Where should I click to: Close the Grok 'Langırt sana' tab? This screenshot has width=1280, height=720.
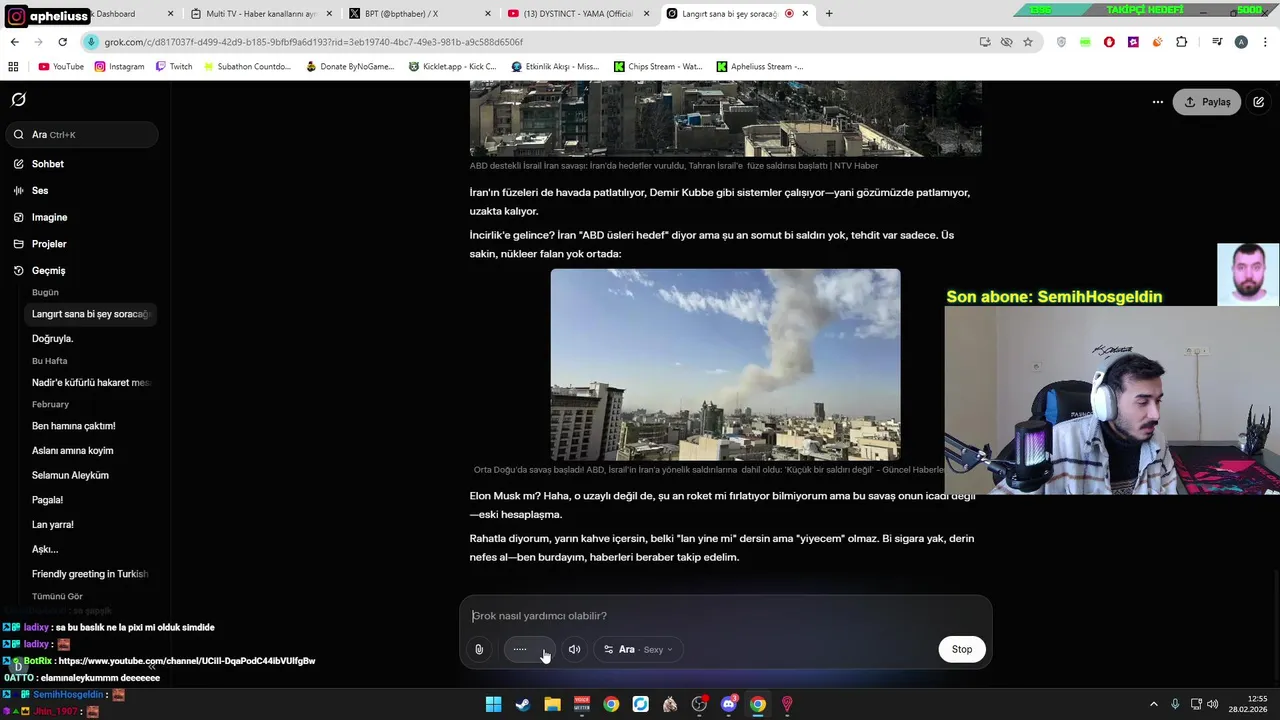point(805,14)
